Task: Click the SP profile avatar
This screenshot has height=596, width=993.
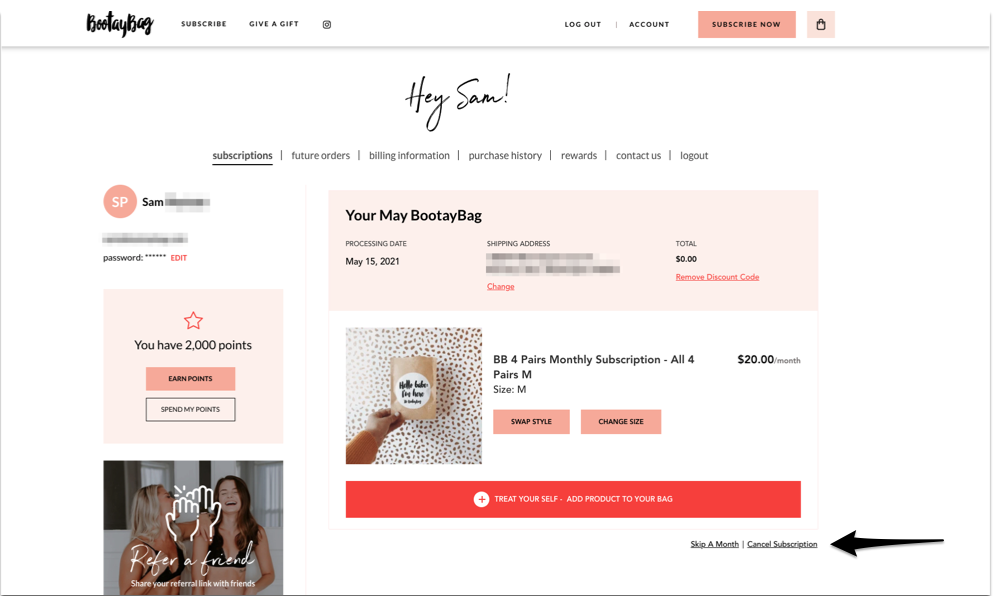Action: (x=120, y=201)
